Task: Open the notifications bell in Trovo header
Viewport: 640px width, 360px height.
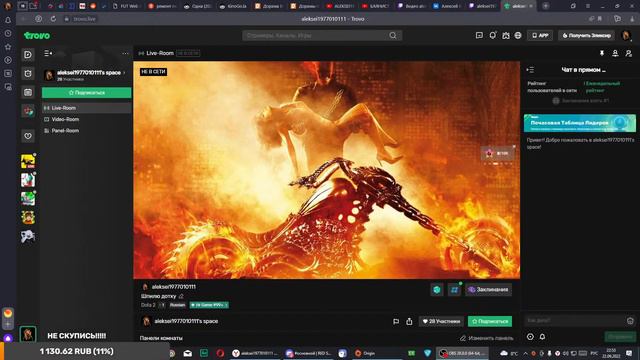Action: click(x=493, y=36)
